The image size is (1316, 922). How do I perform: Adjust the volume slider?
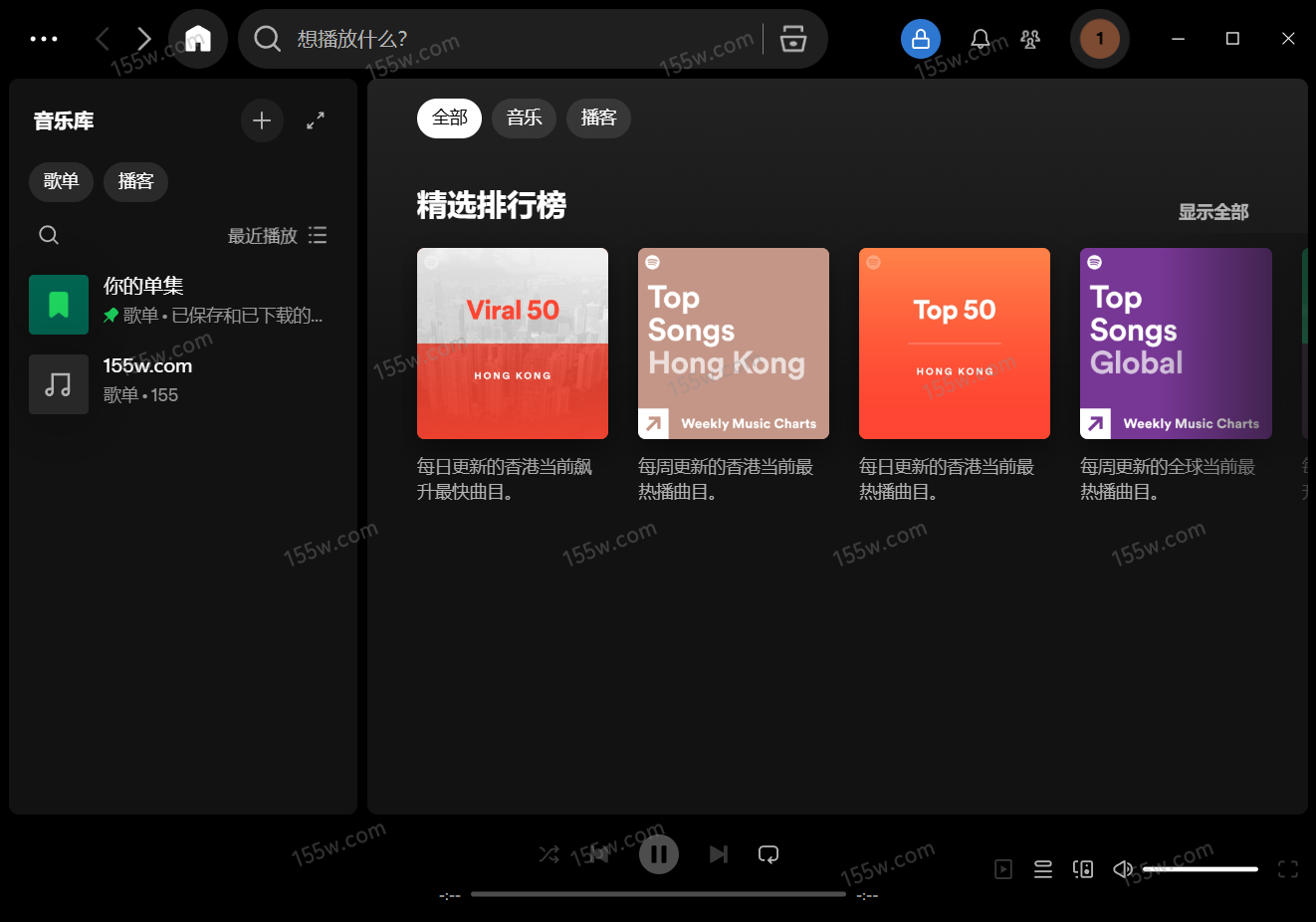tap(1200, 869)
